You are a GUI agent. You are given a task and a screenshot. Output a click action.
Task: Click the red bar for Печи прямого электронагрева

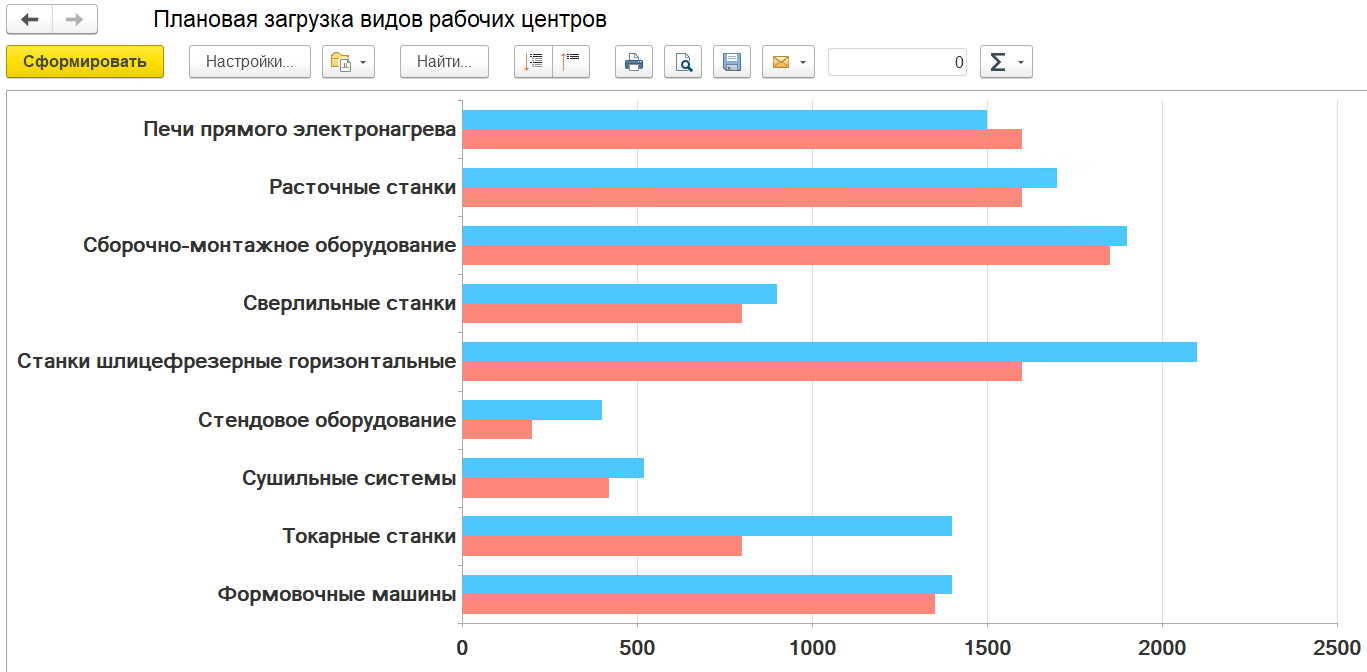[x=741, y=139]
